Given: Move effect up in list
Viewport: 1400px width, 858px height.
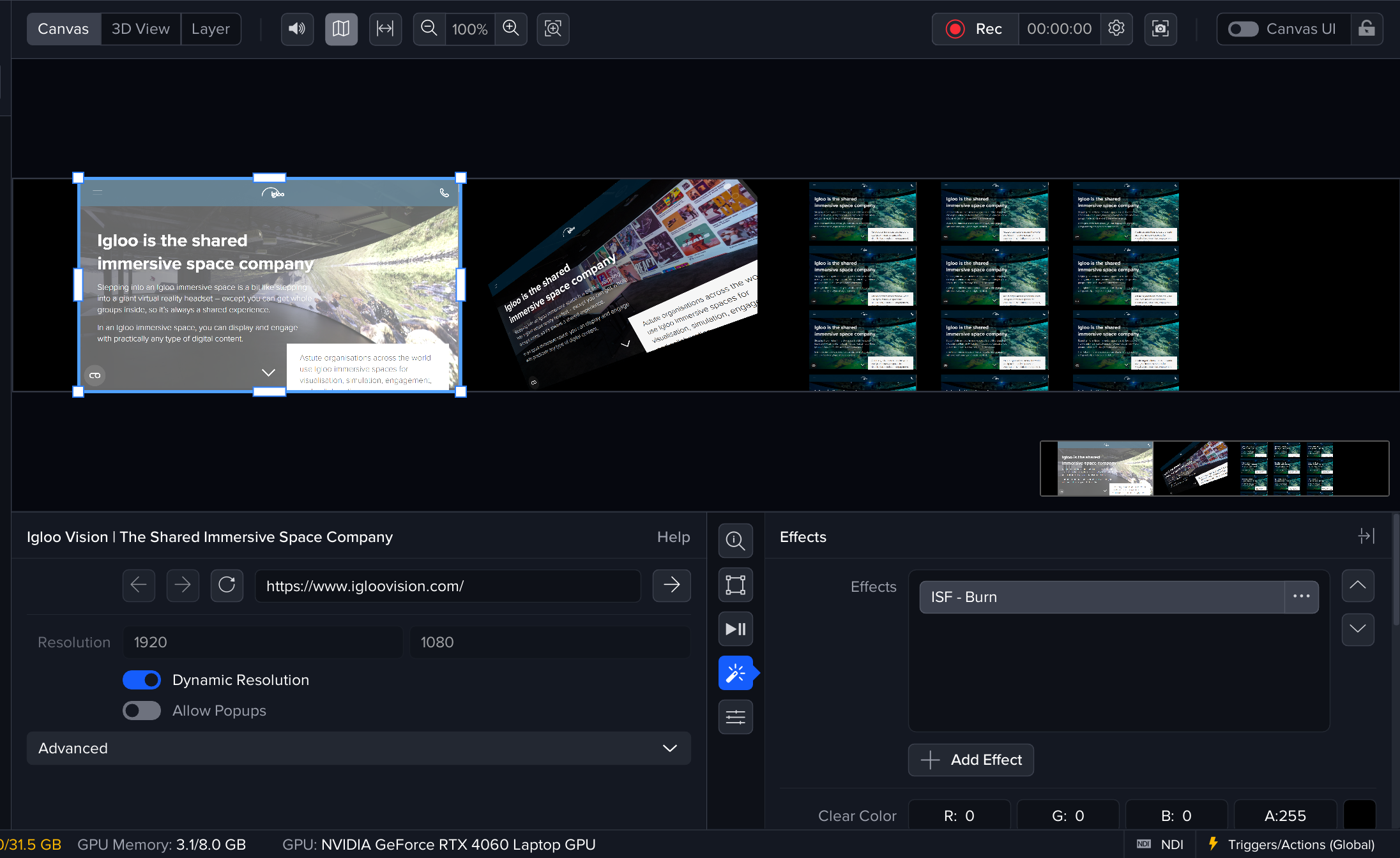Looking at the screenshot, I should point(1358,585).
